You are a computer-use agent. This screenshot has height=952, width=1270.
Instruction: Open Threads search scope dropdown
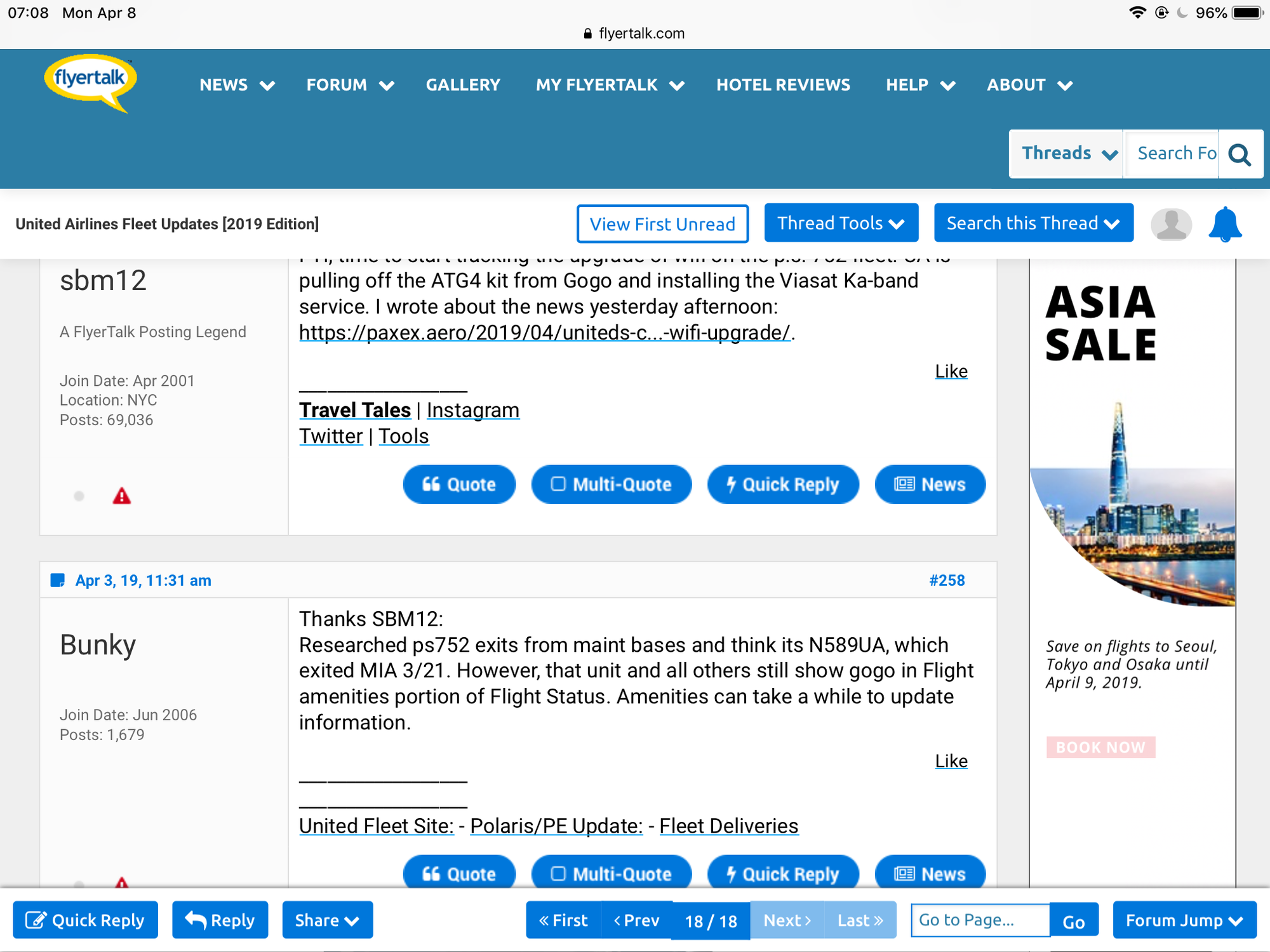(1067, 154)
